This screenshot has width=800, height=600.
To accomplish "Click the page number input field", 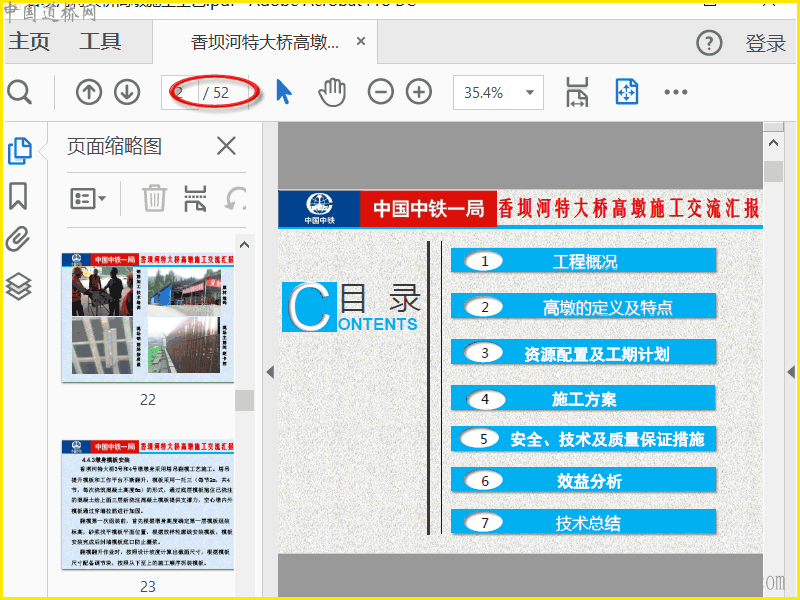I will coord(180,92).
